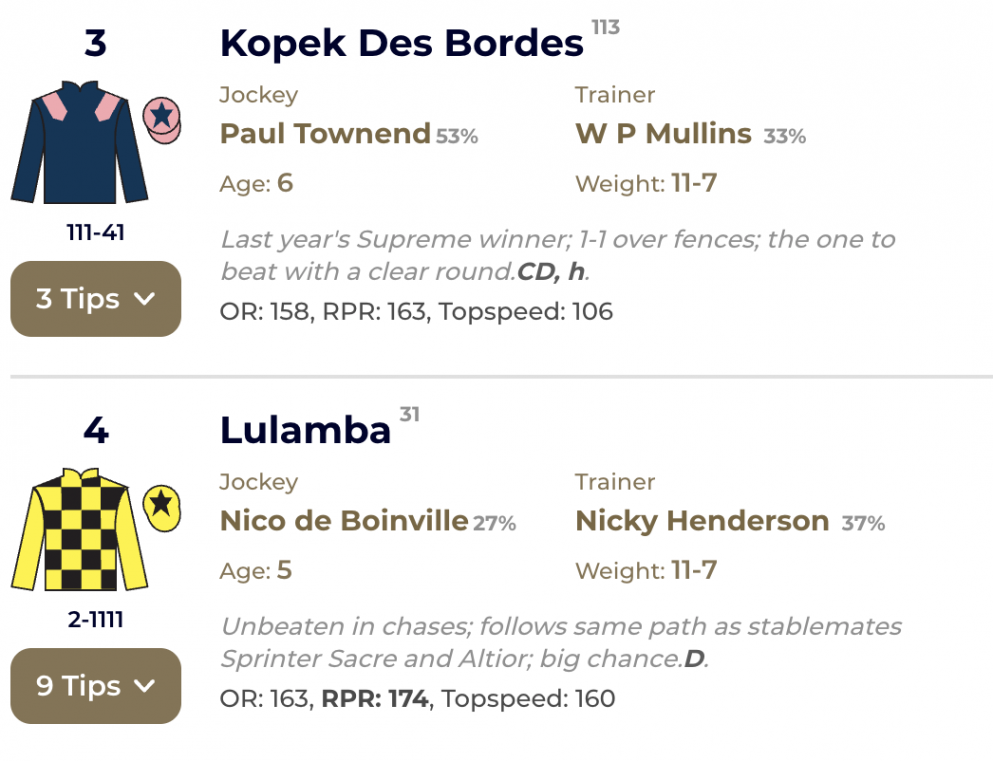Click Lulamba yellow and black checked silks
993x761 pixels.
(80, 529)
